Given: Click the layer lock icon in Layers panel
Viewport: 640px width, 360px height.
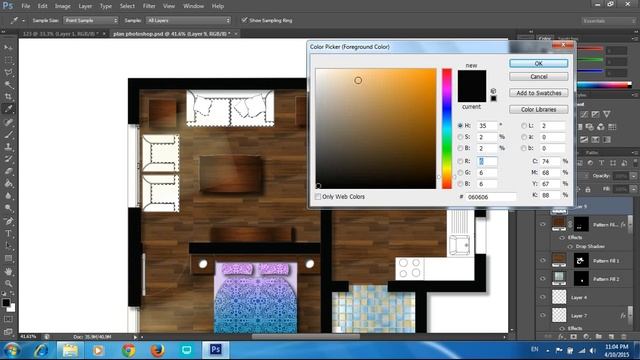Looking at the screenshot, I should (588, 189).
